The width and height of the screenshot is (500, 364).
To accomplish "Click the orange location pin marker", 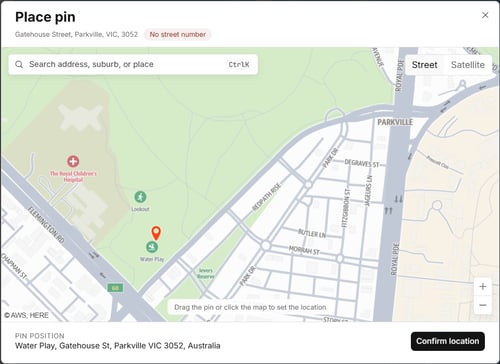I will click(x=156, y=233).
